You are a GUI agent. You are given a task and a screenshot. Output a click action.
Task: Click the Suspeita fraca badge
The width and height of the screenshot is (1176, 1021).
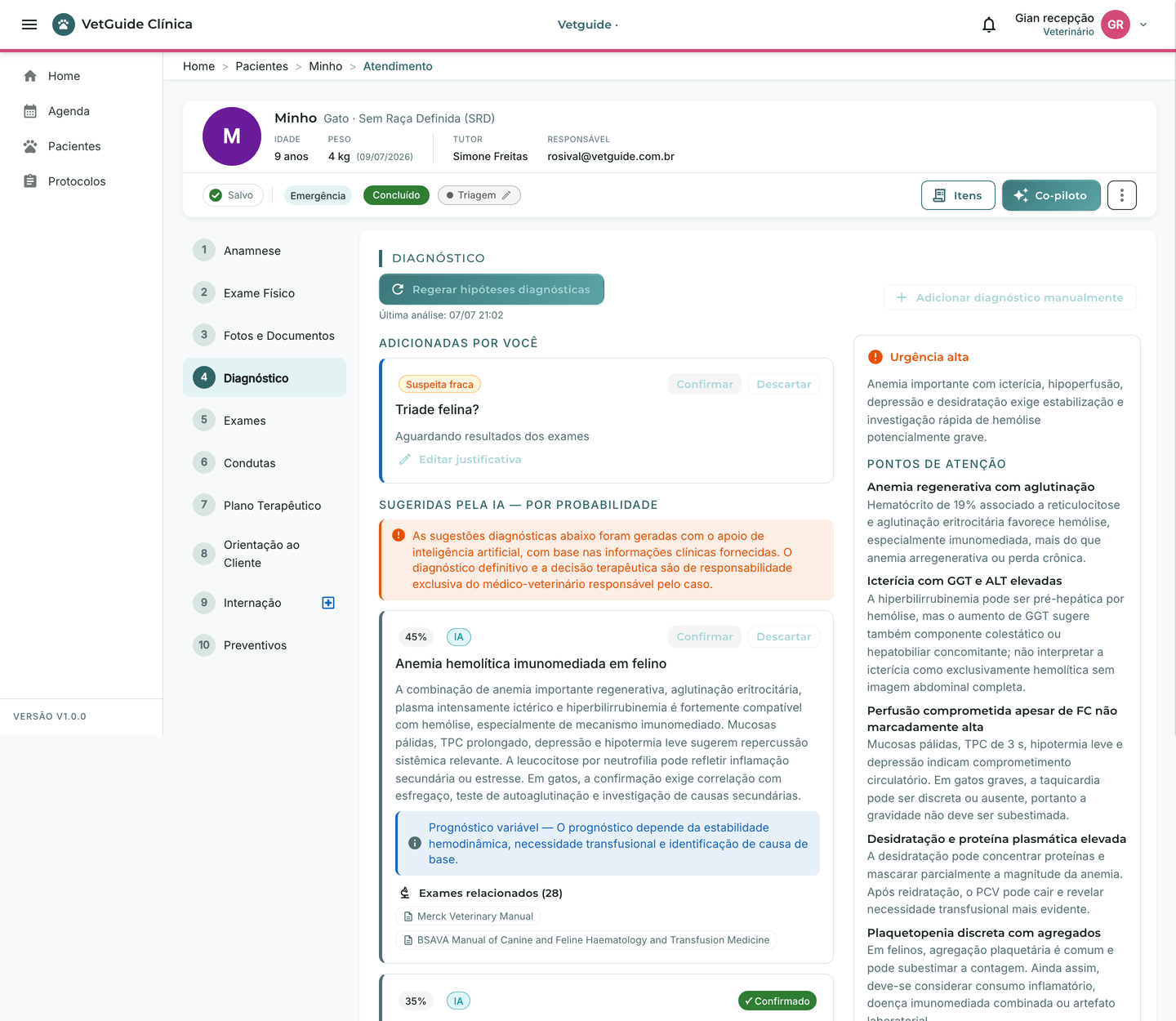pos(439,385)
